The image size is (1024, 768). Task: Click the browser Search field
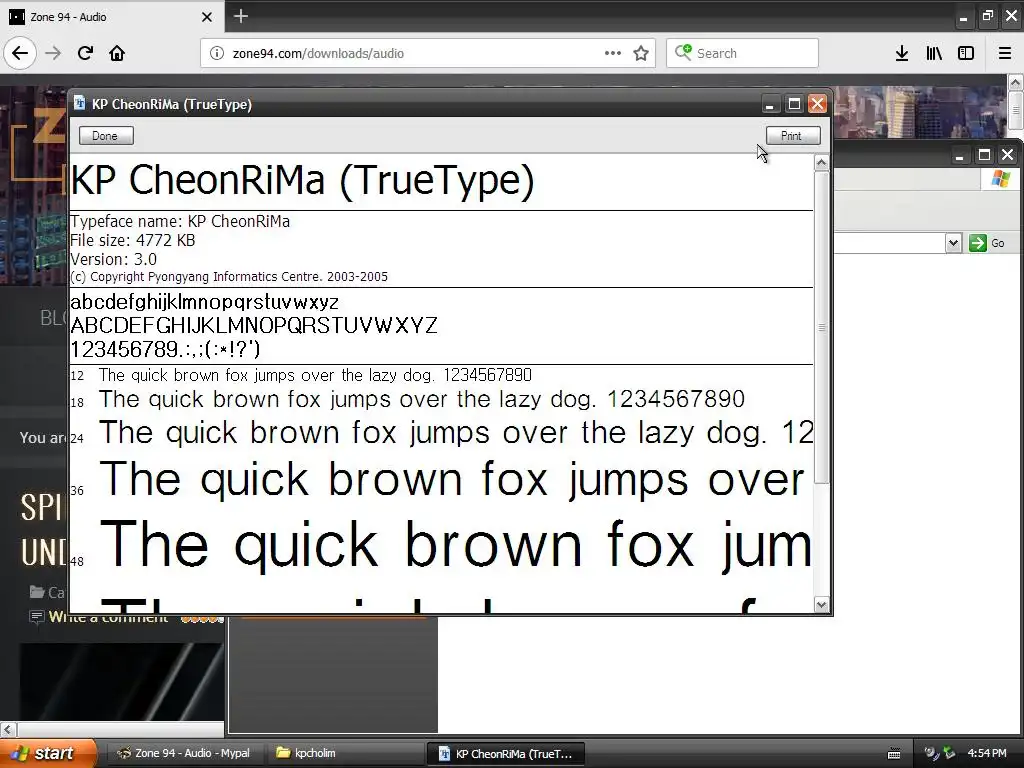click(742, 53)
